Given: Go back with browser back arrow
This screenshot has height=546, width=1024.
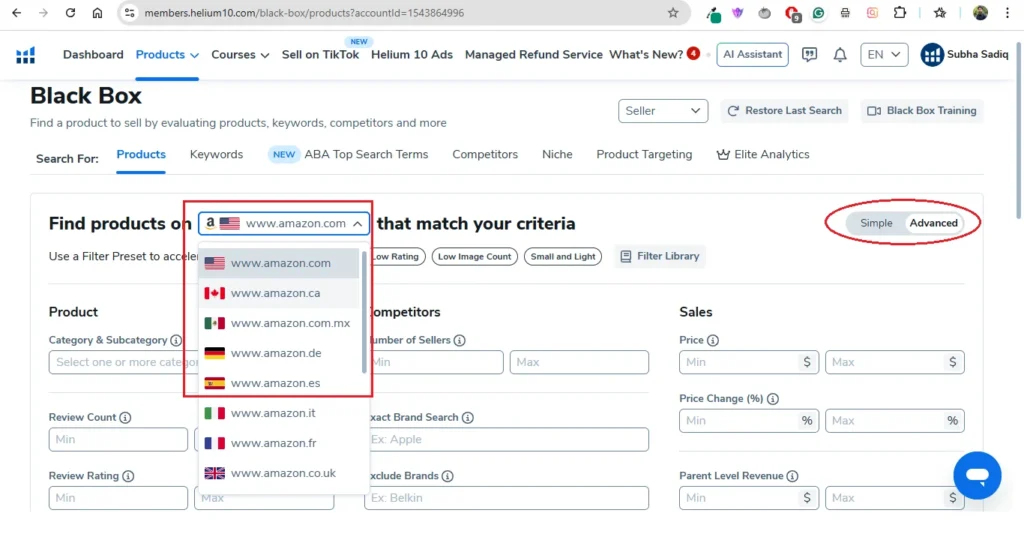Looking at the screenshot, I should (16, 13).
